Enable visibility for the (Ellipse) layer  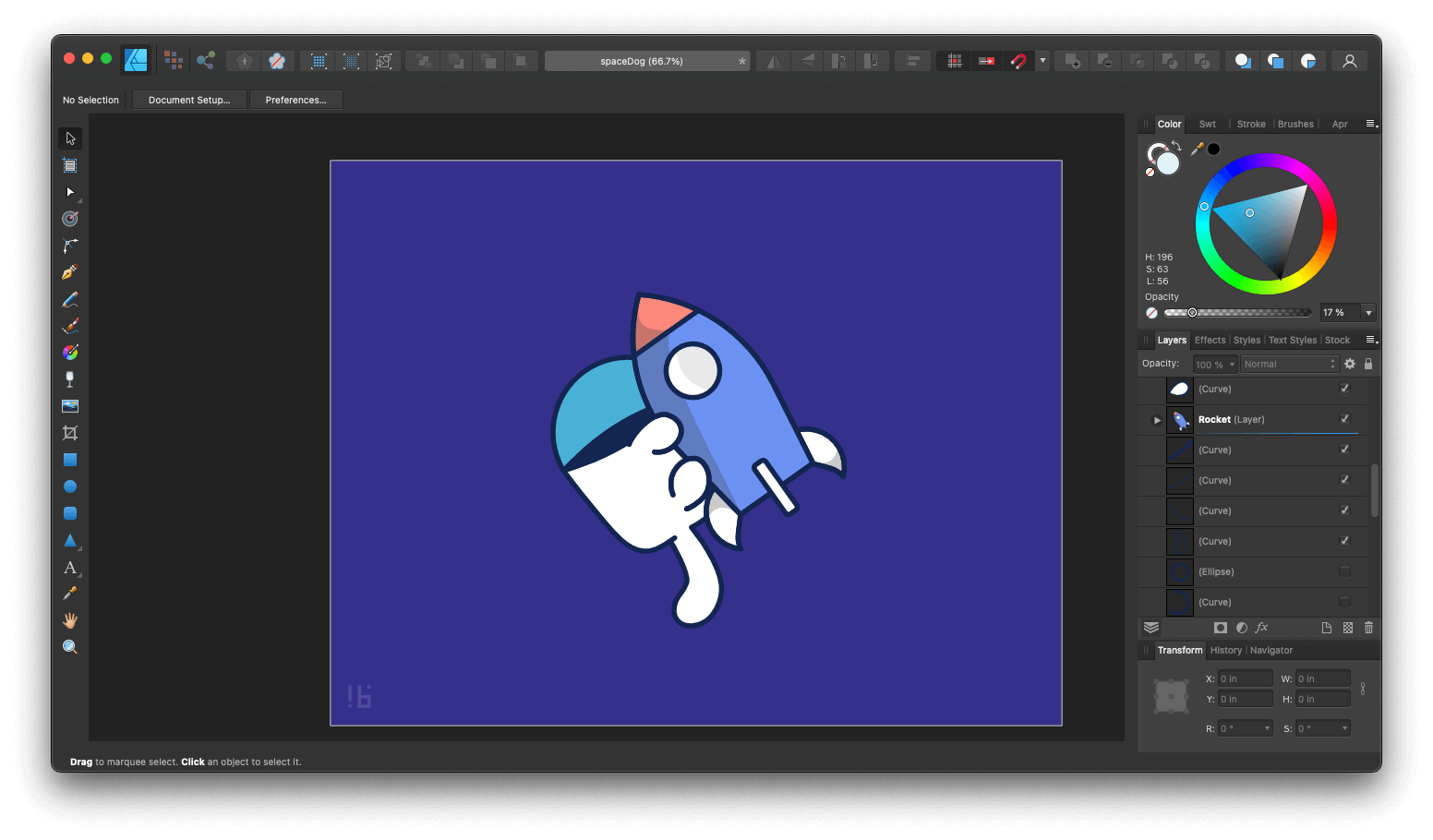pos(1345,571)
